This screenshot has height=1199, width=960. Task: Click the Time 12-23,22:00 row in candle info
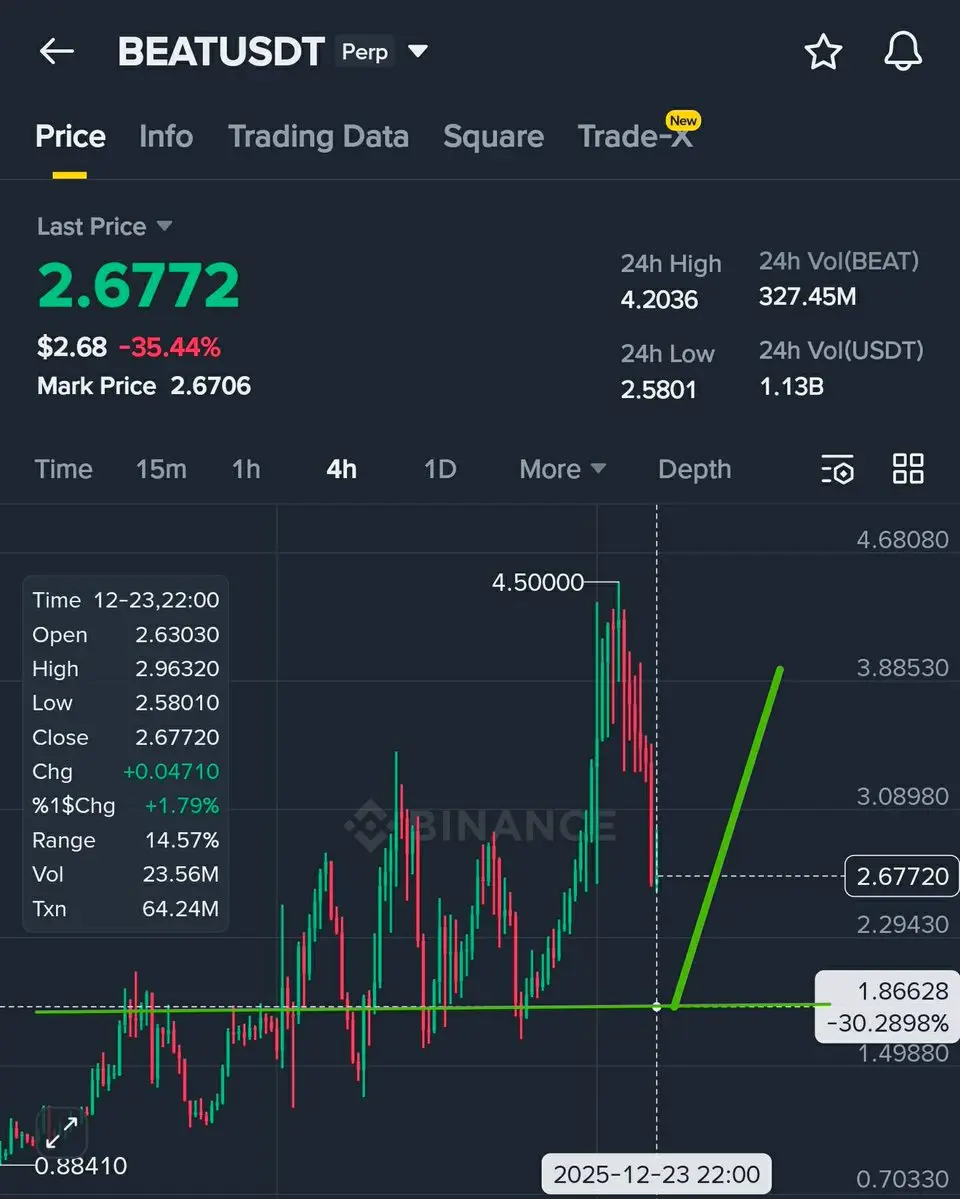125,600
